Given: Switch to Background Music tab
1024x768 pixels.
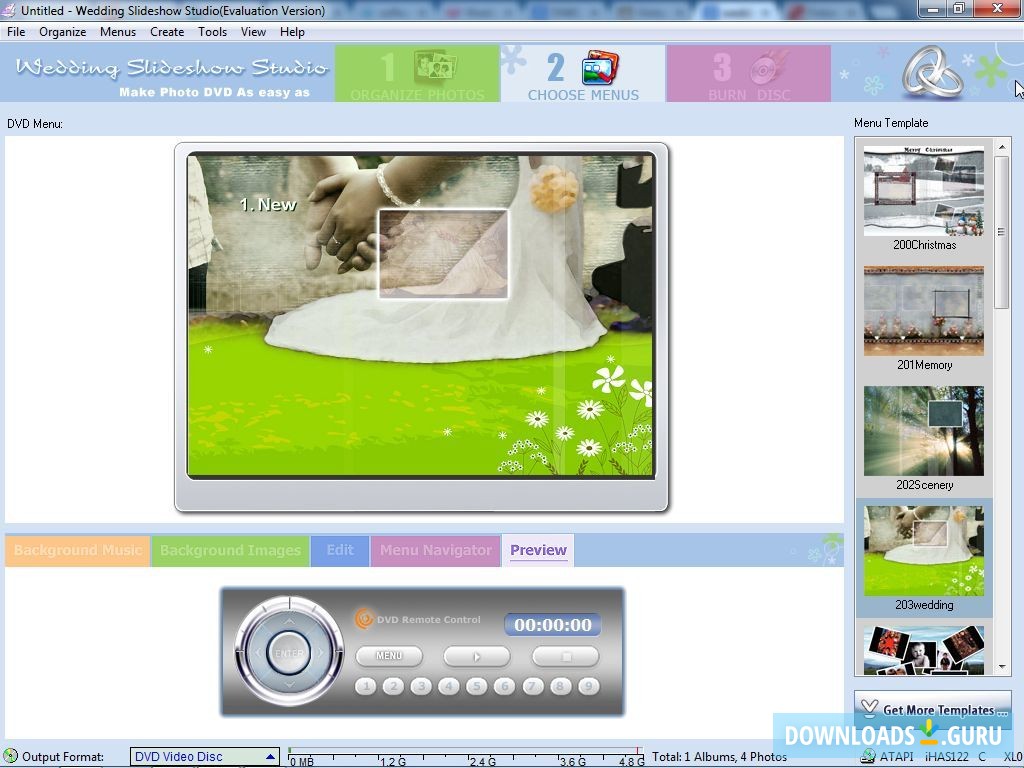Looking at the screenshot, I should pos(78,551).
